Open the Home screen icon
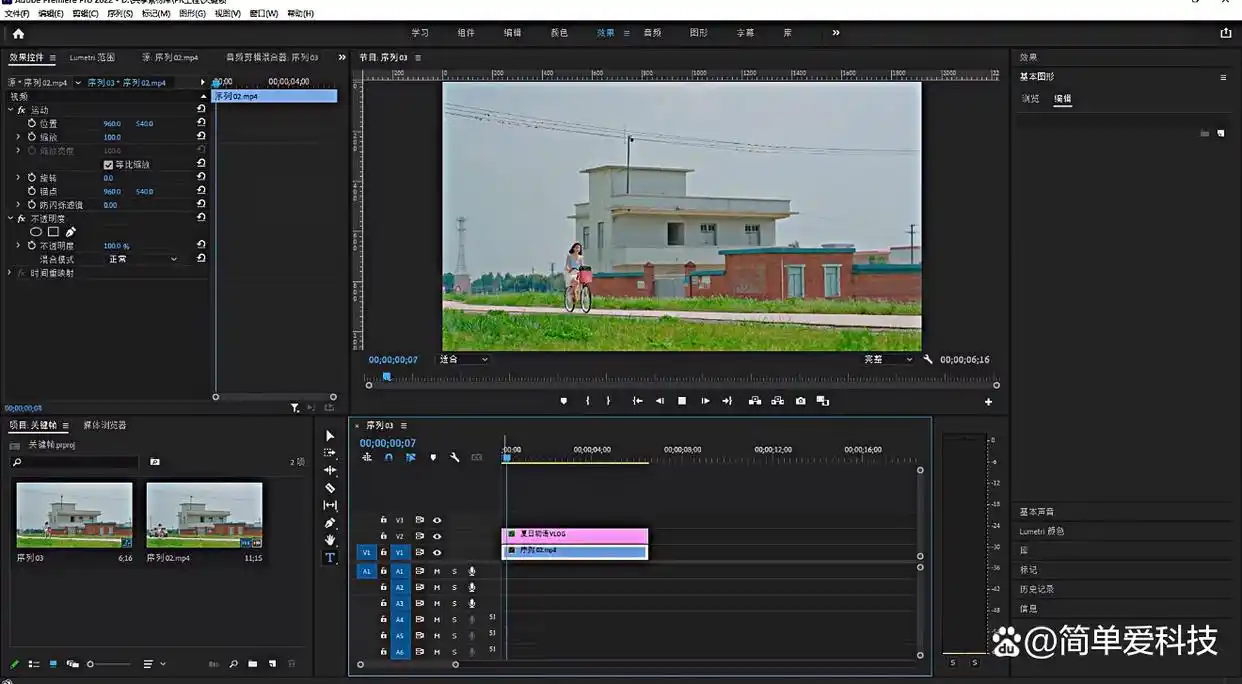This screenshot has width=1242, height=684. coord(18,33)
